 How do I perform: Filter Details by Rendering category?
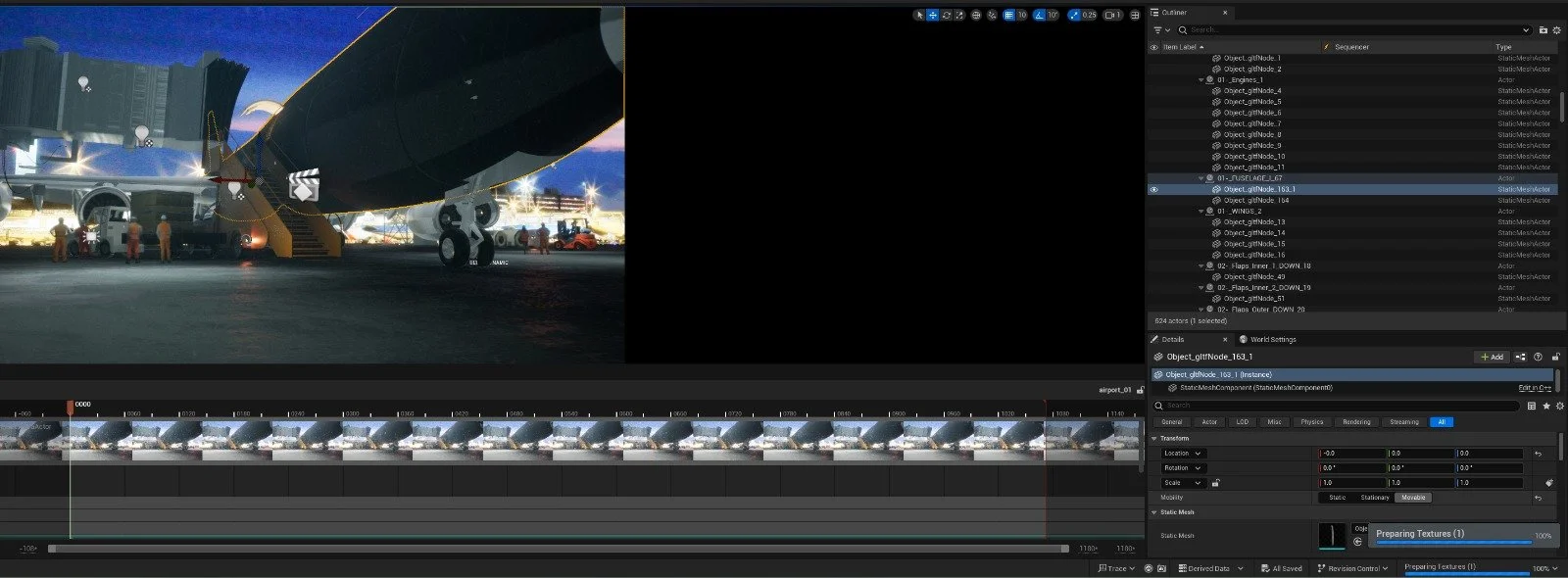(1356, 422)
